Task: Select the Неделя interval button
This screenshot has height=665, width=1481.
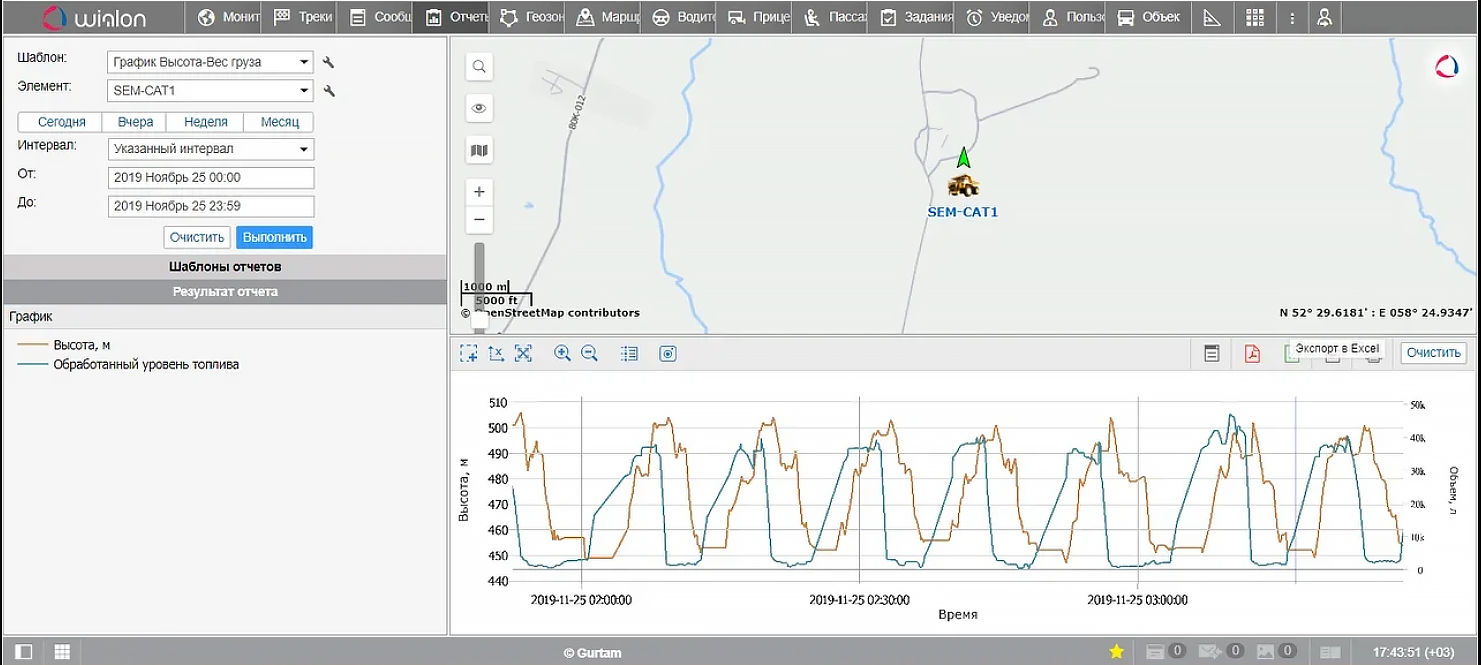Action: [206, 122]
